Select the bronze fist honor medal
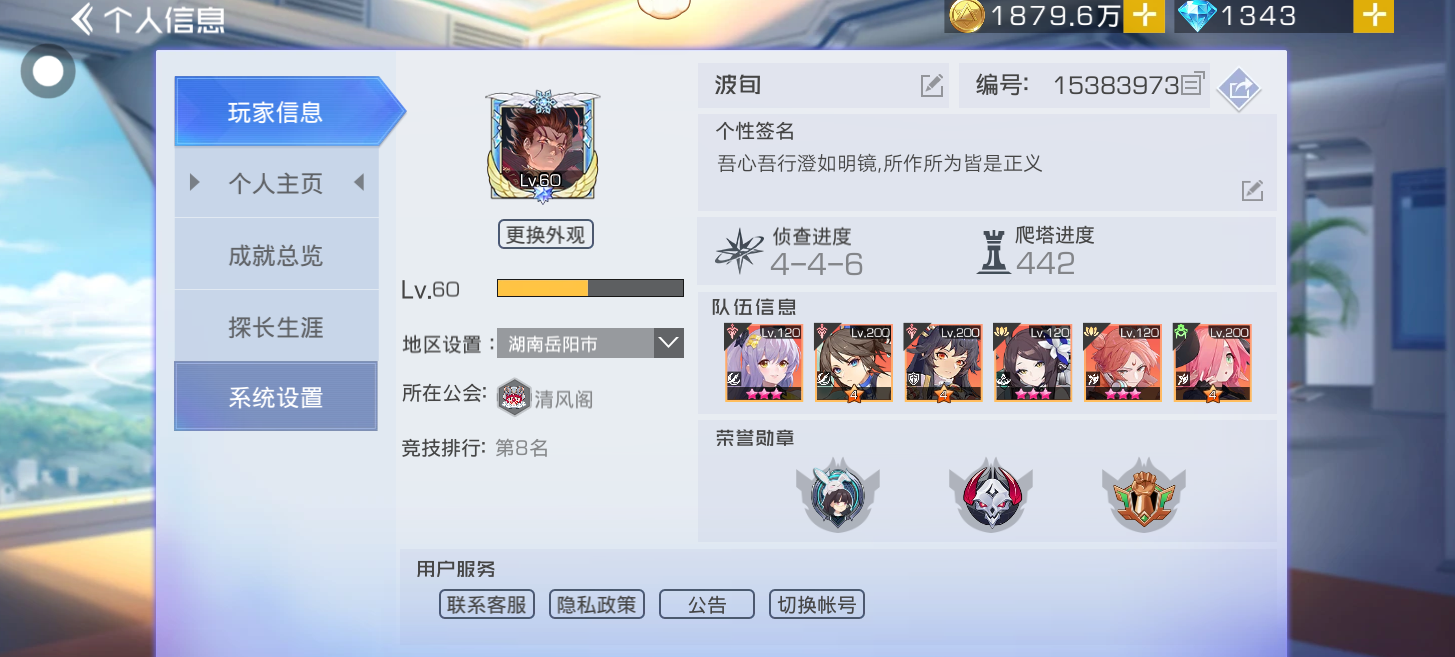This screenshot has width=1455, height=657. click(1144, 495)
